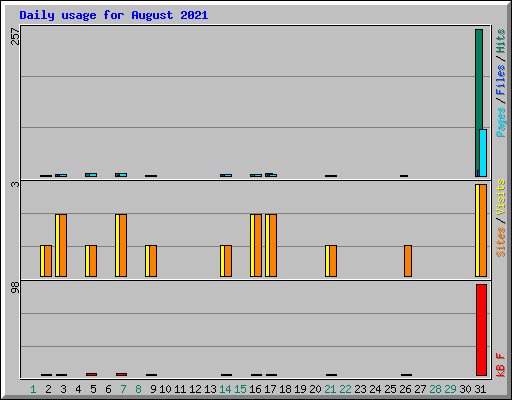The height and width of the screenshot is (400, 512).
Task: Click the yellow Sites bar on day 31
Action: pyautogui.click(x=477, y=230)
